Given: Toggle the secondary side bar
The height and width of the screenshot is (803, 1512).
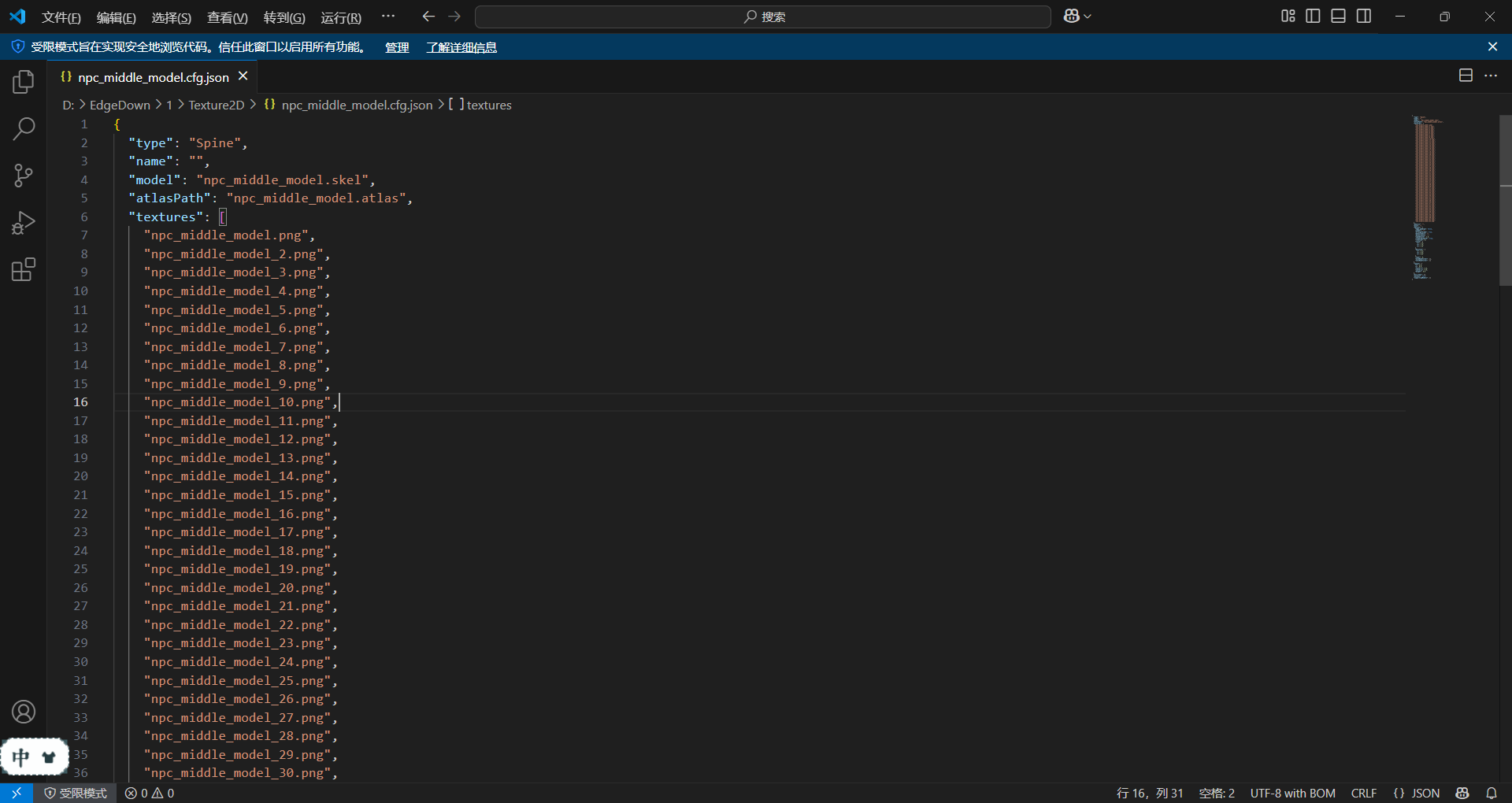Looking at the screenshot, I should point(1364,17).
